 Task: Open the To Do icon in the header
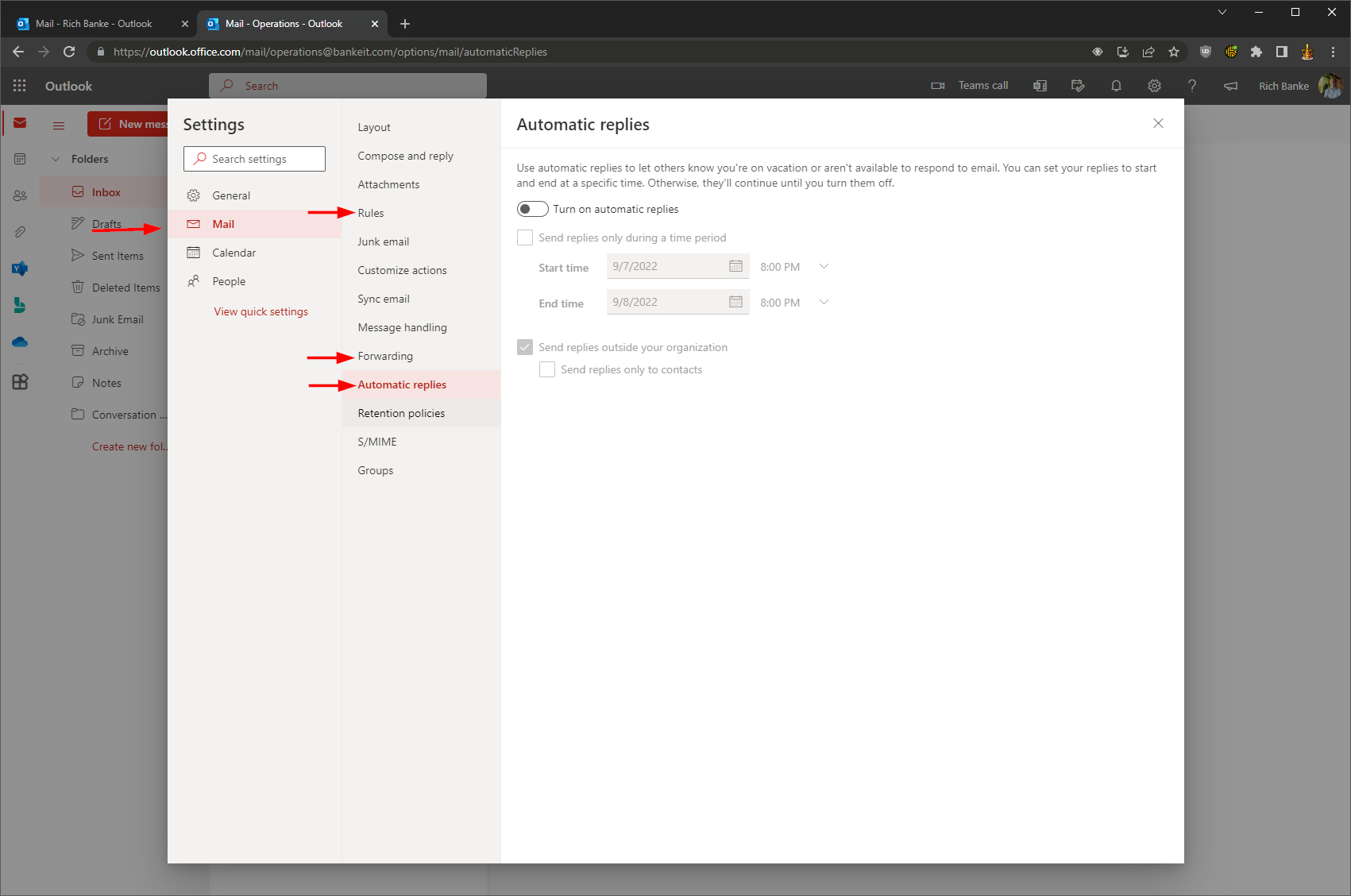point(1078,85)
